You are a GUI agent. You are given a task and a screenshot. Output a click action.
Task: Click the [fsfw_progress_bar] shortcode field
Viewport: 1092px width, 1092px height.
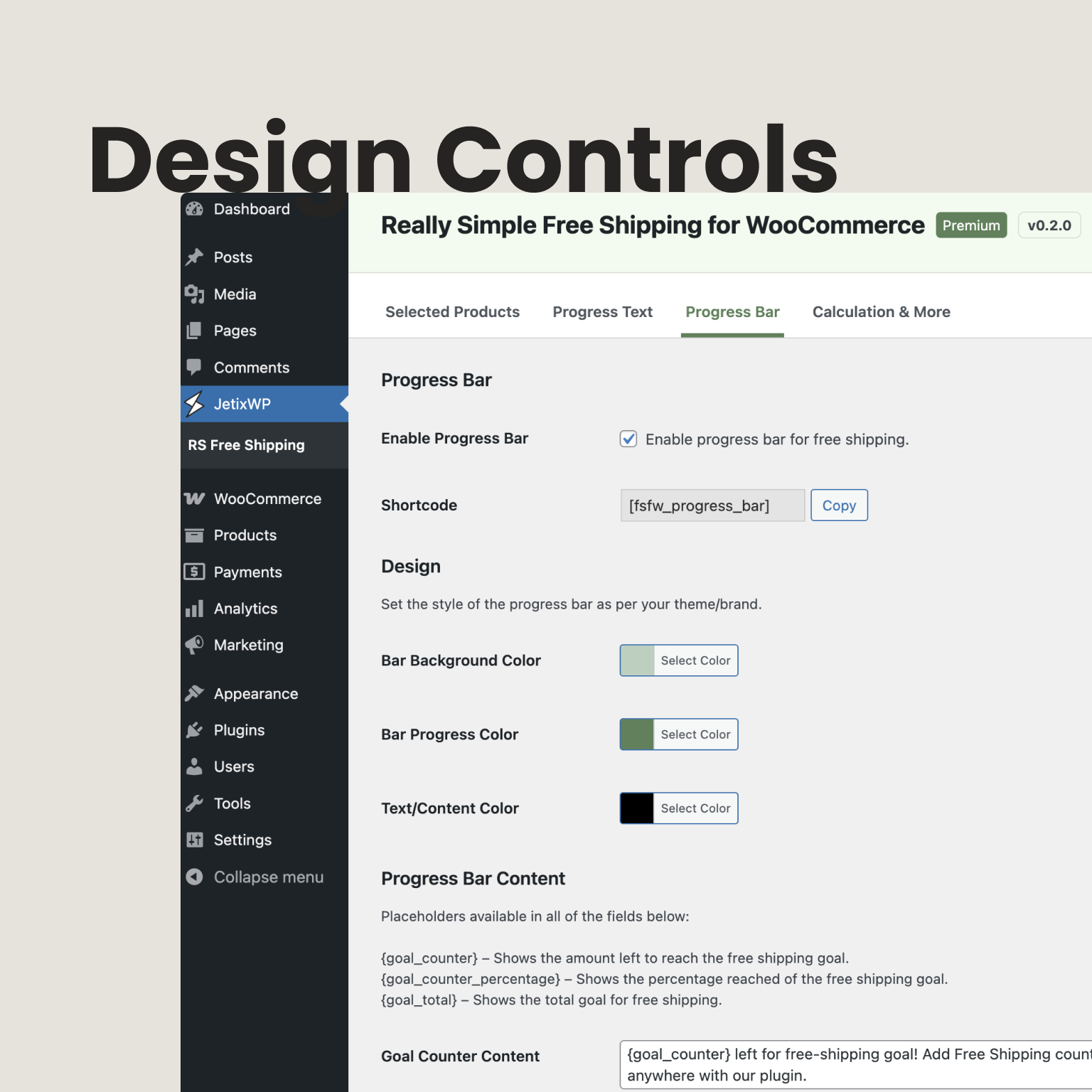[x=712, y=505]
